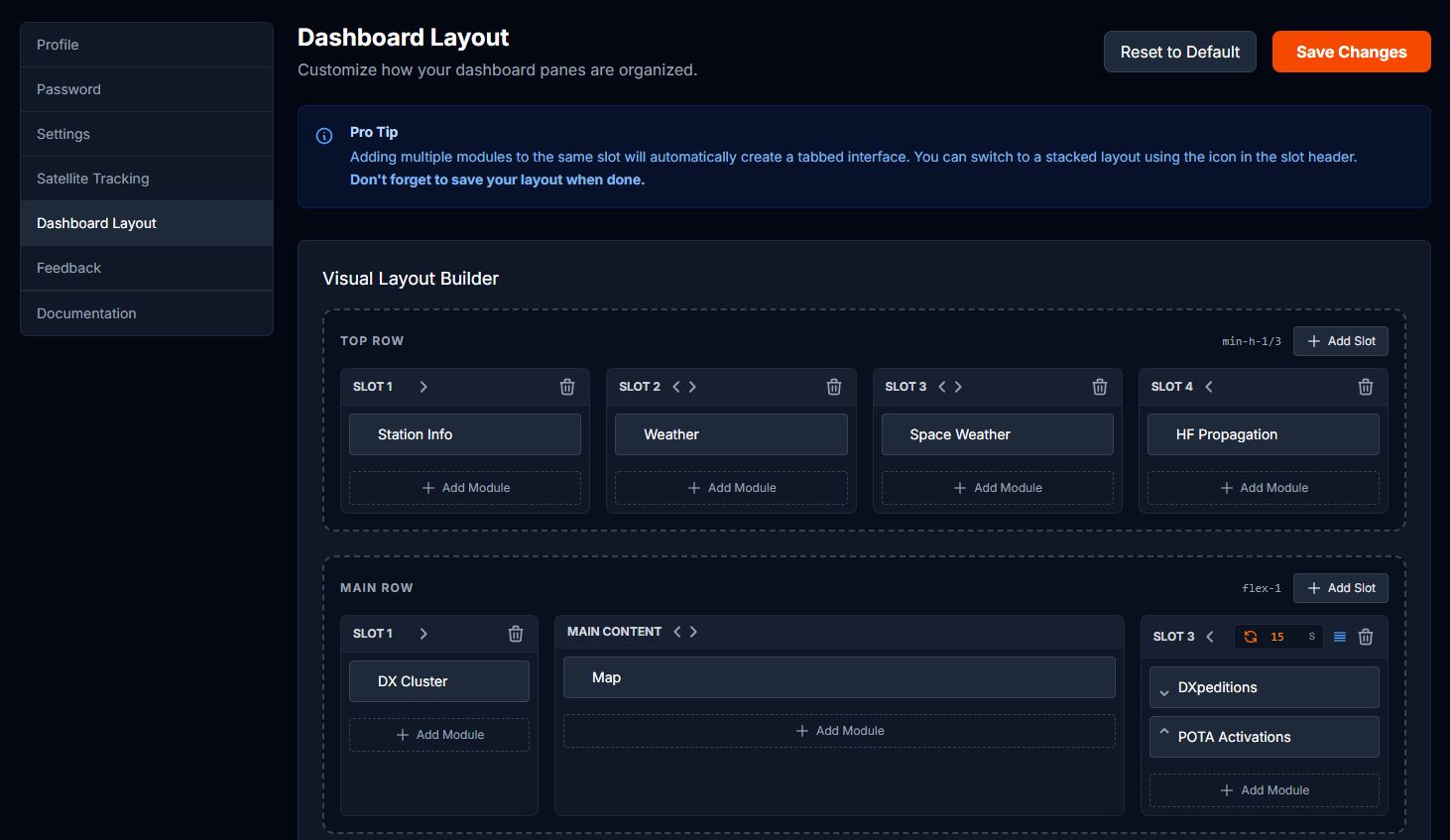Select the Space Weather module
The height and width of the screenshot is (840, 1450).
pyautogui.click(x=998, y=434)
